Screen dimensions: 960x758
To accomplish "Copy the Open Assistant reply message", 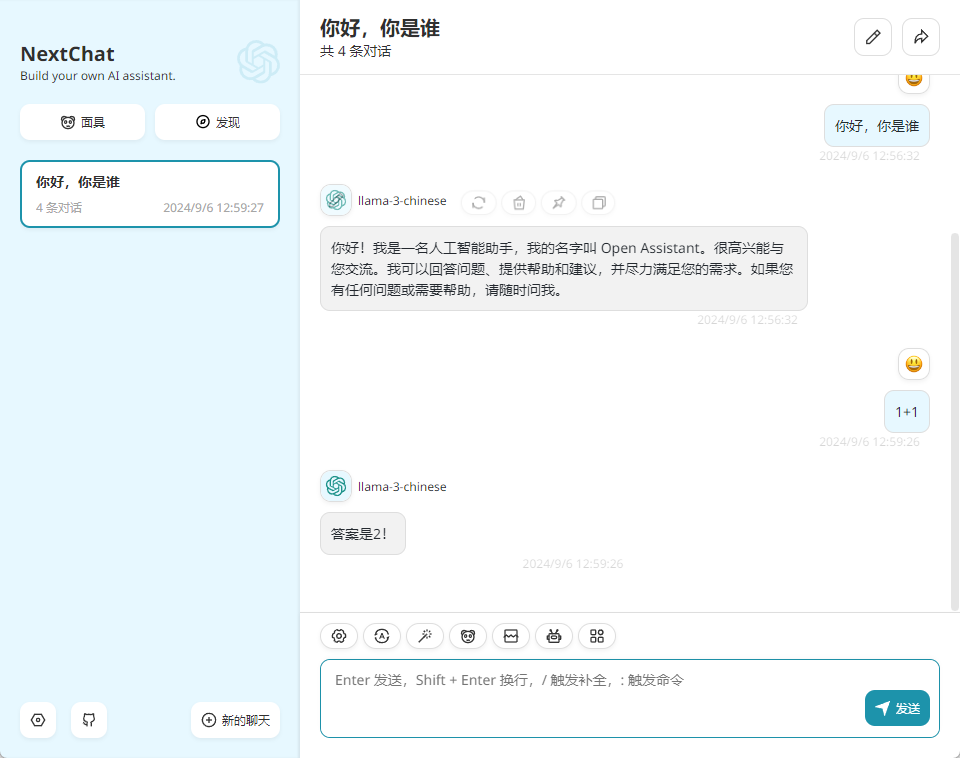I will [x=598, y=203].
